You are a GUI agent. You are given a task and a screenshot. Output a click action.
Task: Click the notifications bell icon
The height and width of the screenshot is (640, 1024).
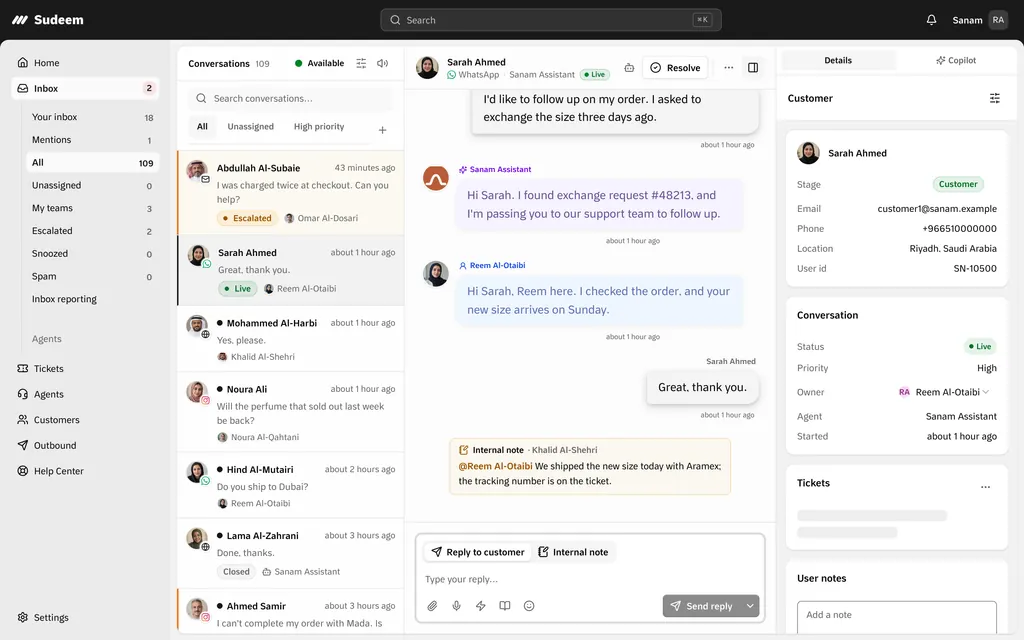point(931,20)
